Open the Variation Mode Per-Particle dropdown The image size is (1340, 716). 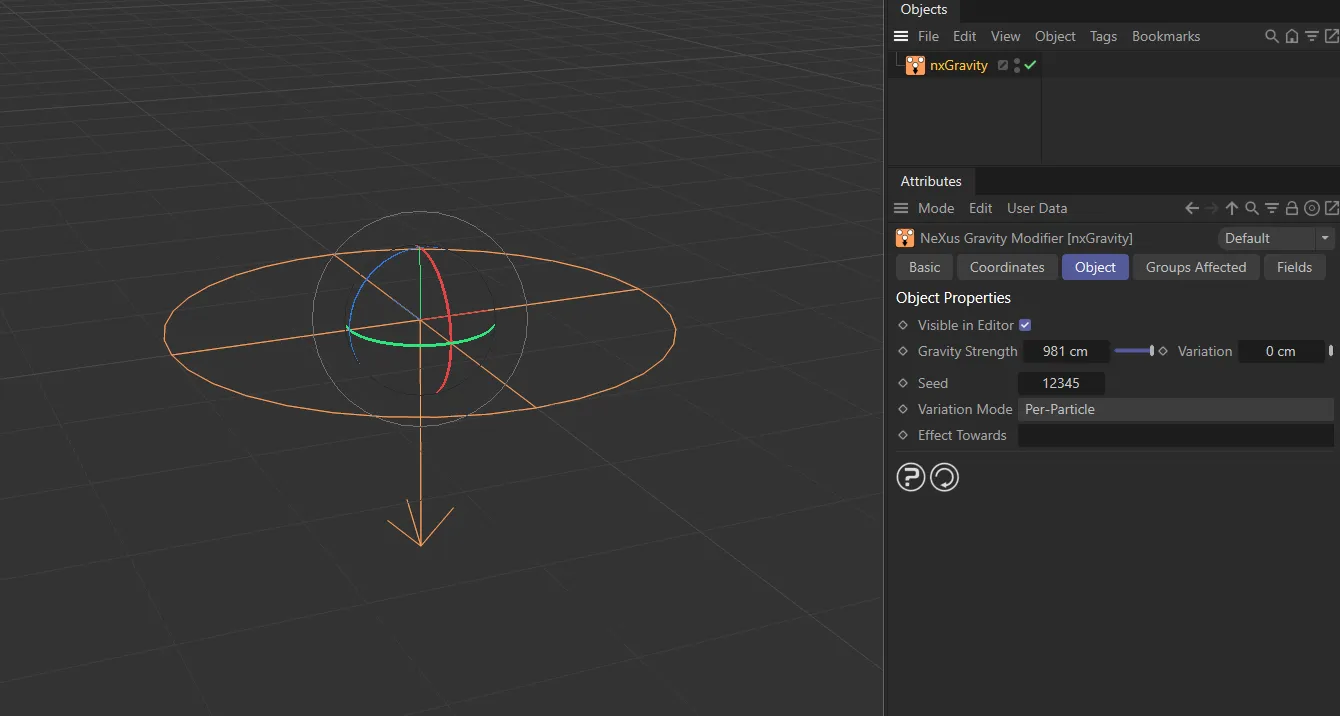(x=1175, y=409)
